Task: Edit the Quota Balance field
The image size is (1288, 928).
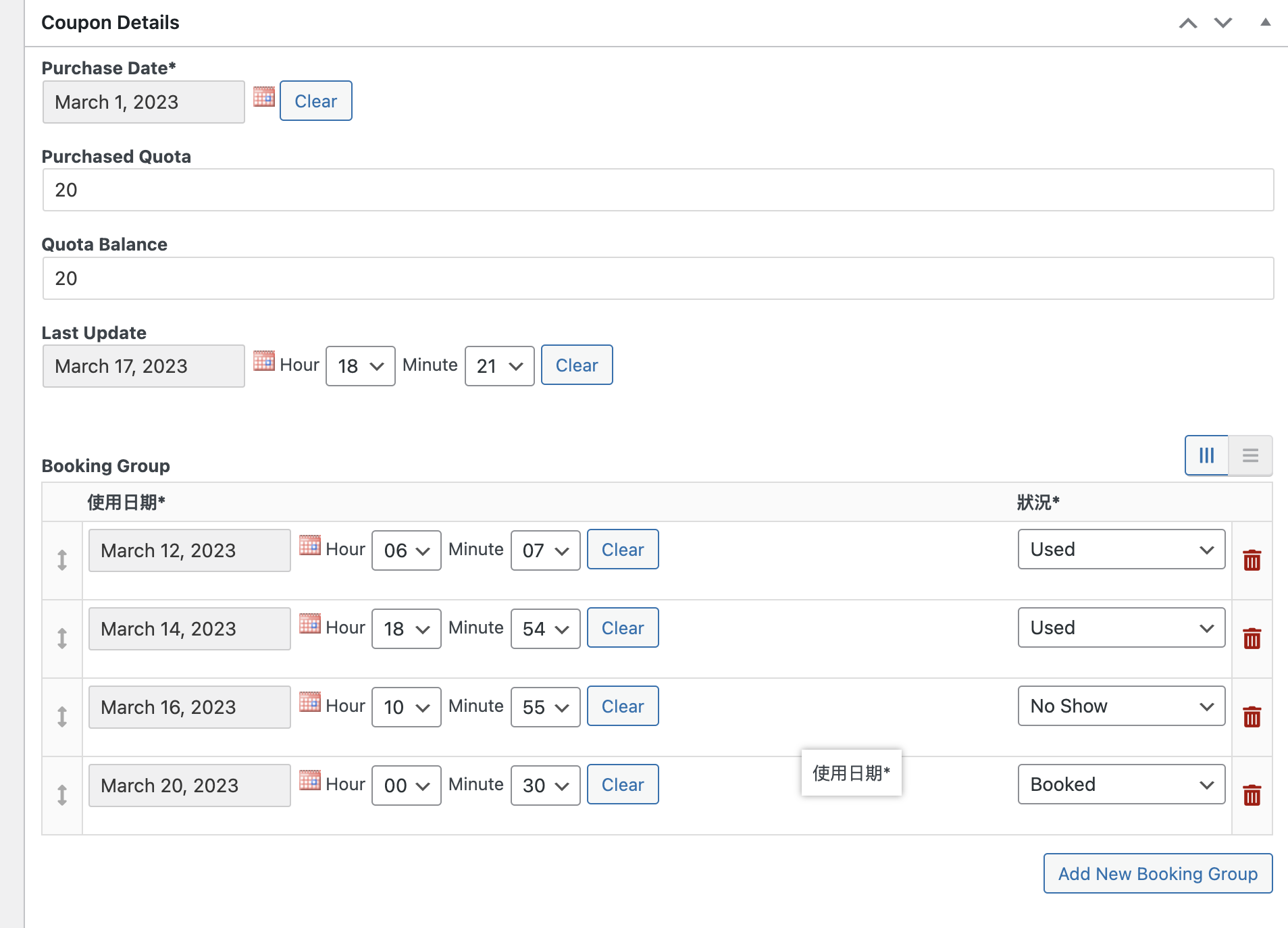Action: (x=658, y=278)
